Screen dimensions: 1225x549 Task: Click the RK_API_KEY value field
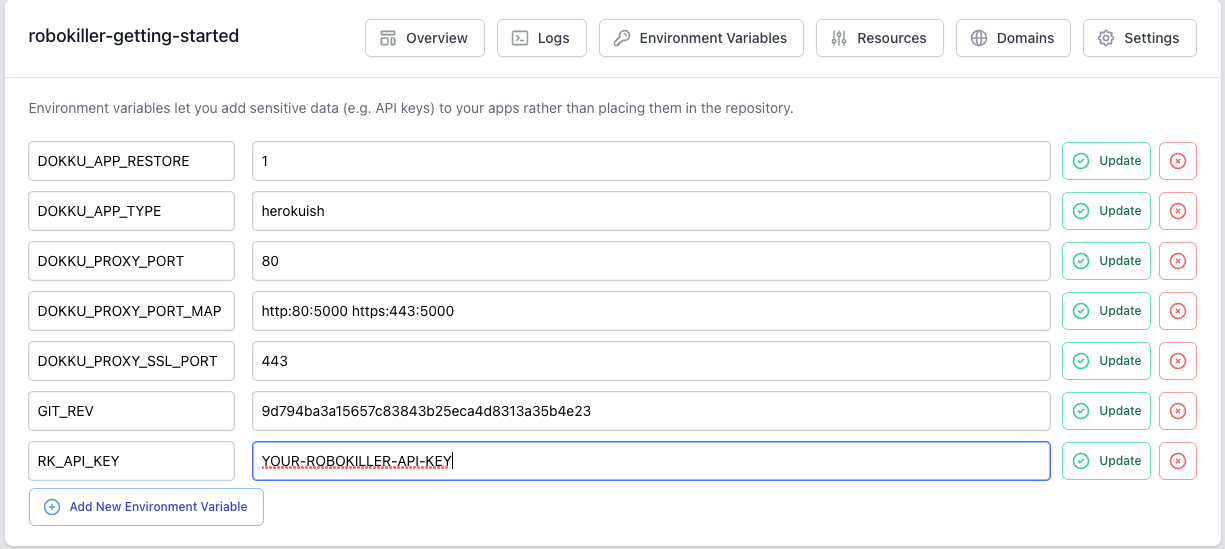point(650,461)
